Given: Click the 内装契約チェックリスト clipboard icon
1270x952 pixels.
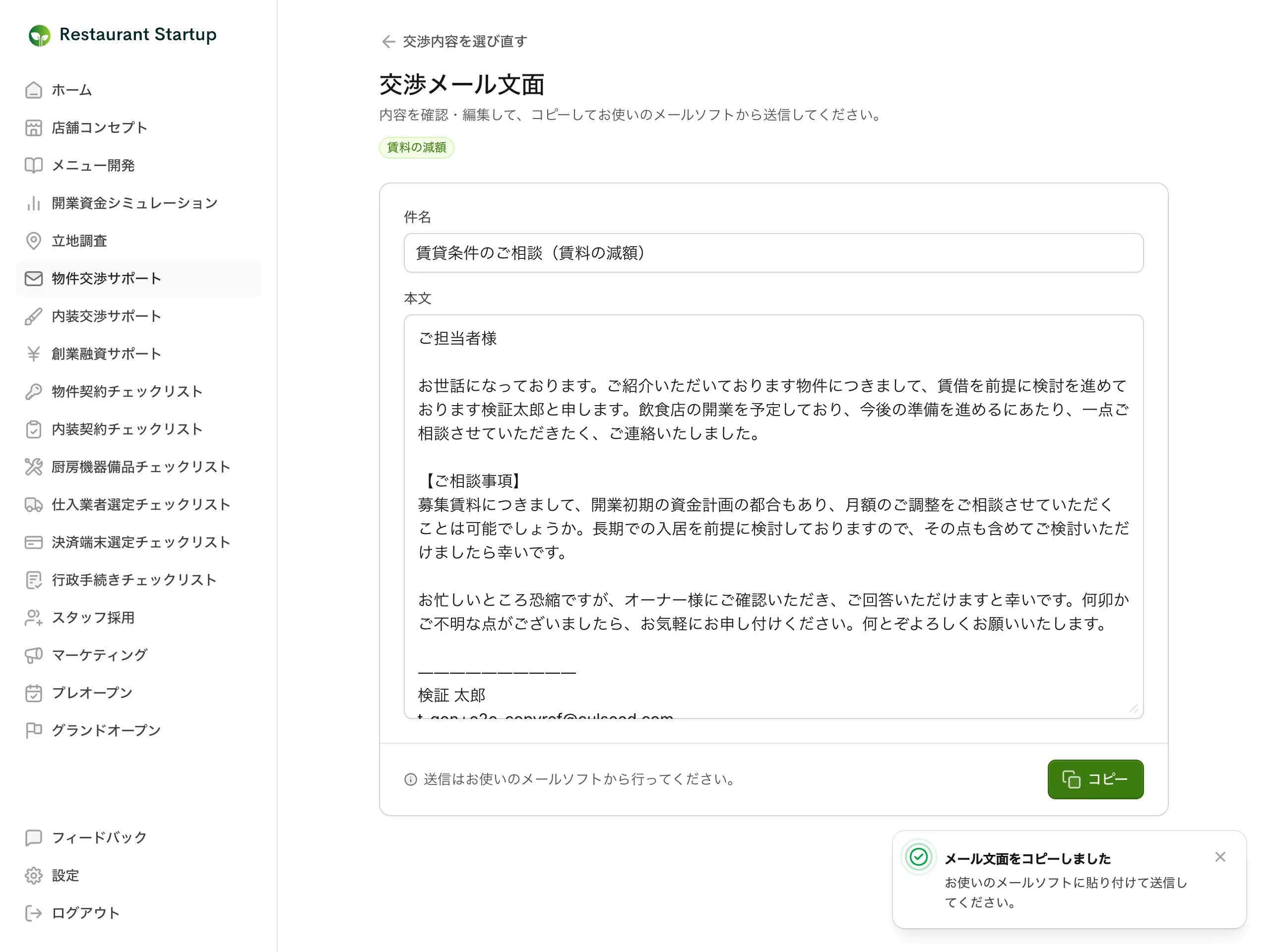Looking at the screenshot, I should click(34, 429).
